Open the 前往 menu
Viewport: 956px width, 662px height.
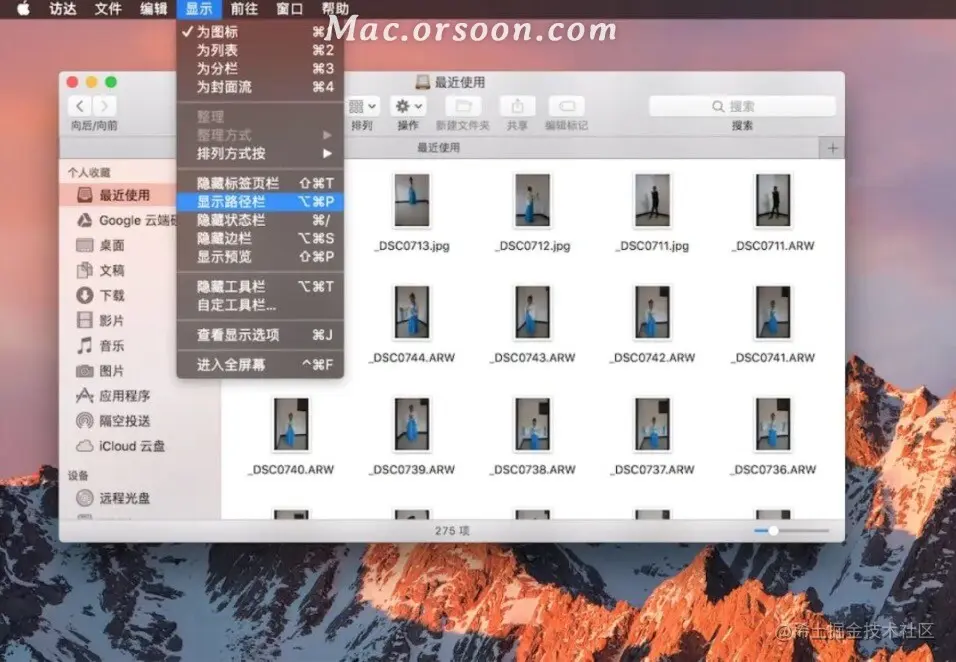pyautogui.click(x=244, y=9)
